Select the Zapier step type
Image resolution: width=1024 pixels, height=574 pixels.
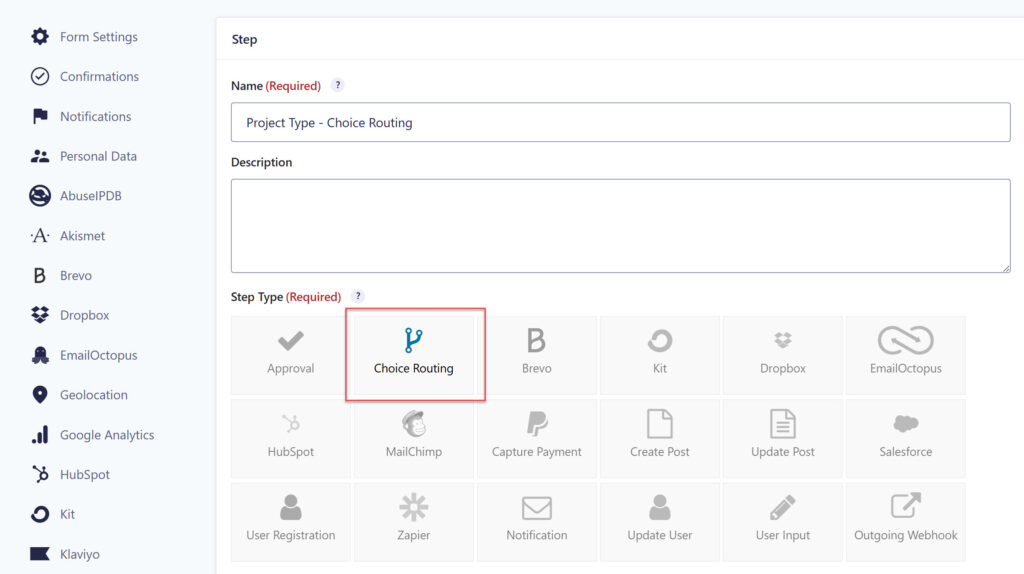pos(414,522)
